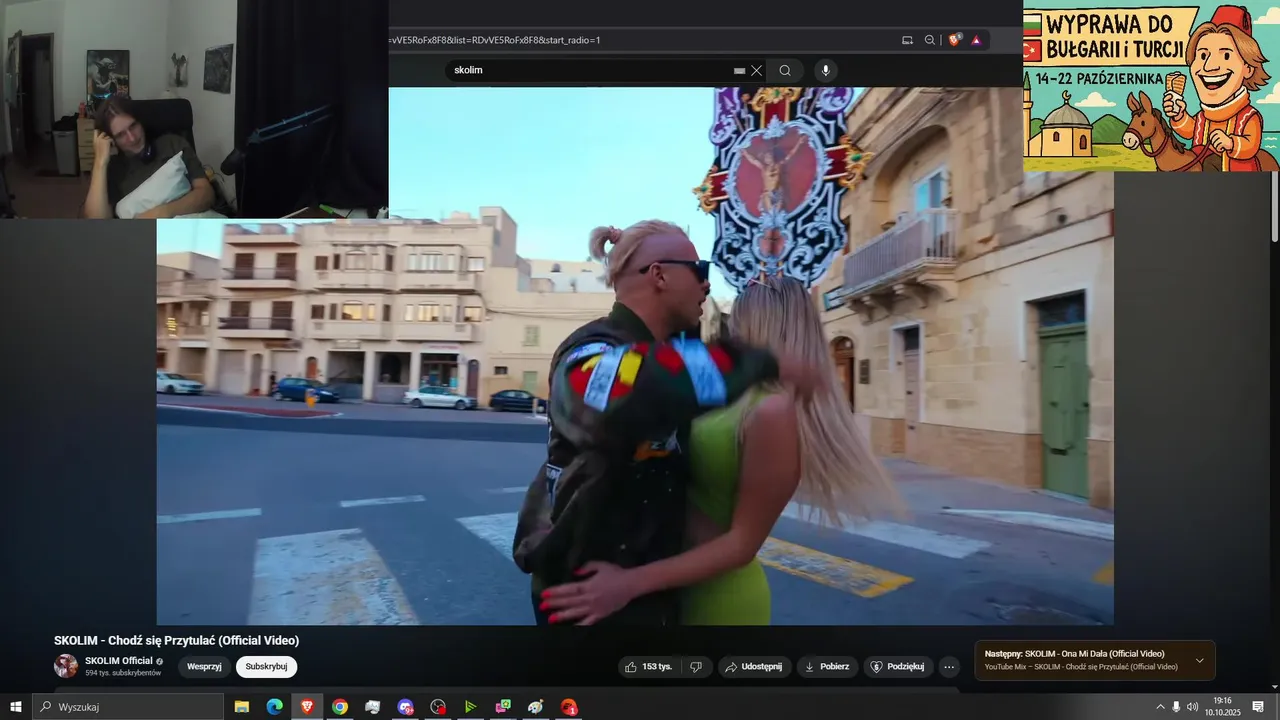This screenshot has height=720, width=1280.
Task: Switch to Brave browser in taskbar
Action: click(307, 707)
